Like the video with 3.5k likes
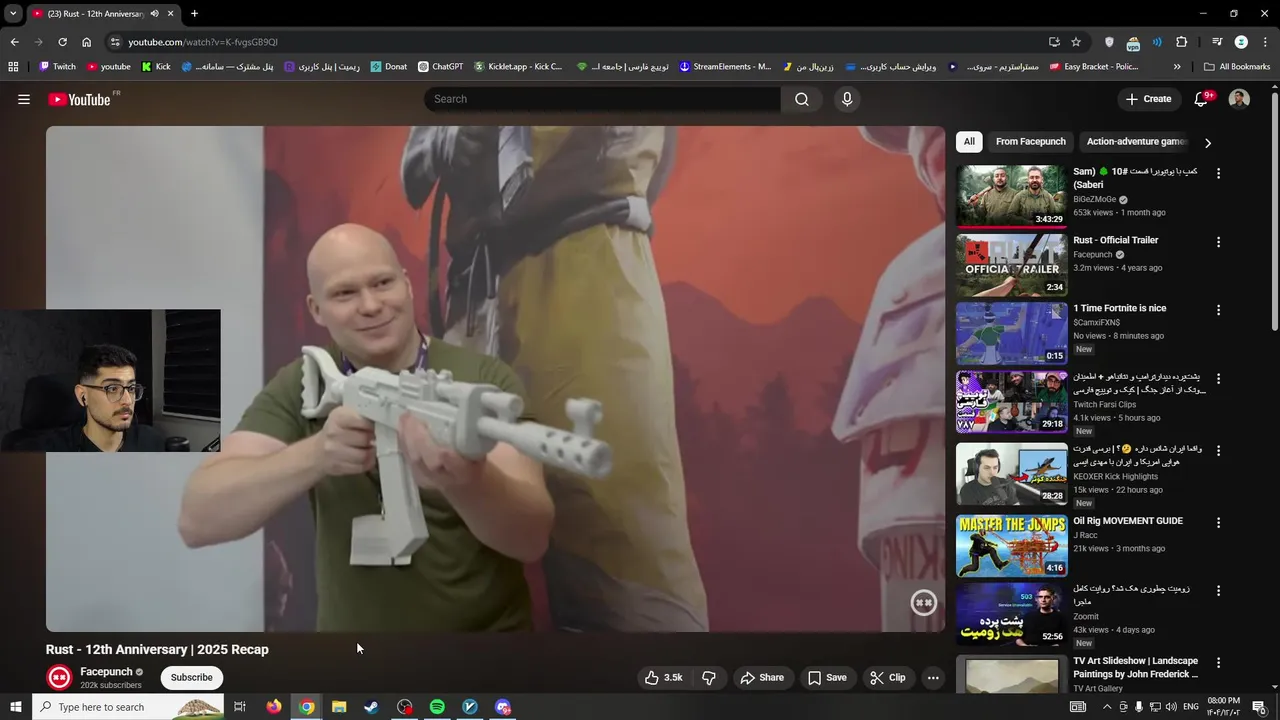Screen dimensions: 1280x720 click(x=663, y=677)
